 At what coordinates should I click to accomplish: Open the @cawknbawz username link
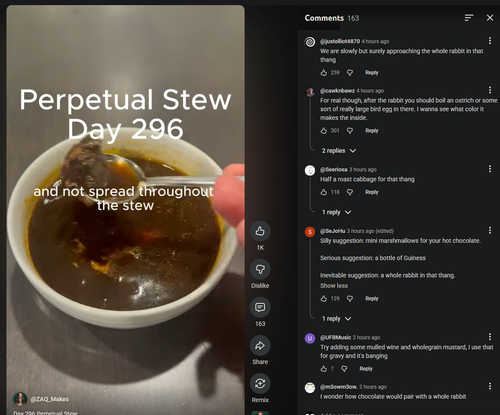[337, 91]
